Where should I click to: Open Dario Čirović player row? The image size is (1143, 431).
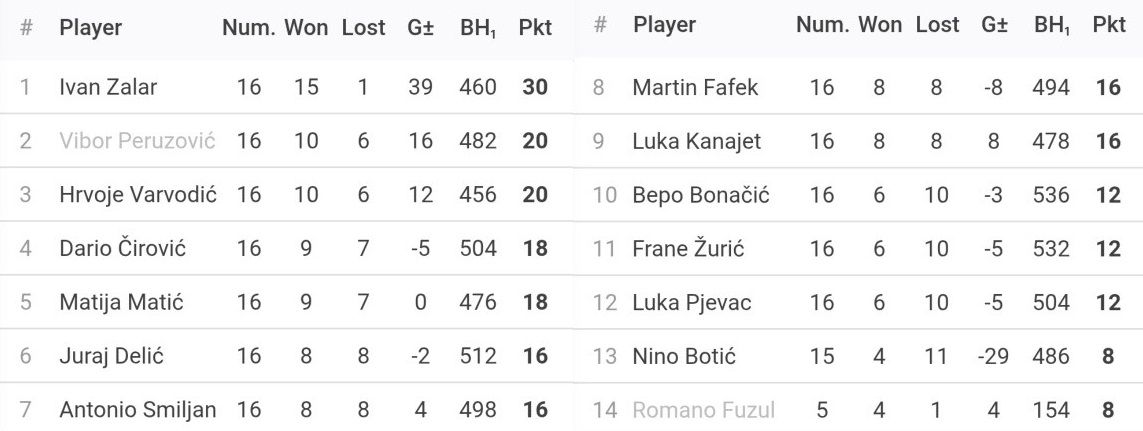tap(122, 248)
